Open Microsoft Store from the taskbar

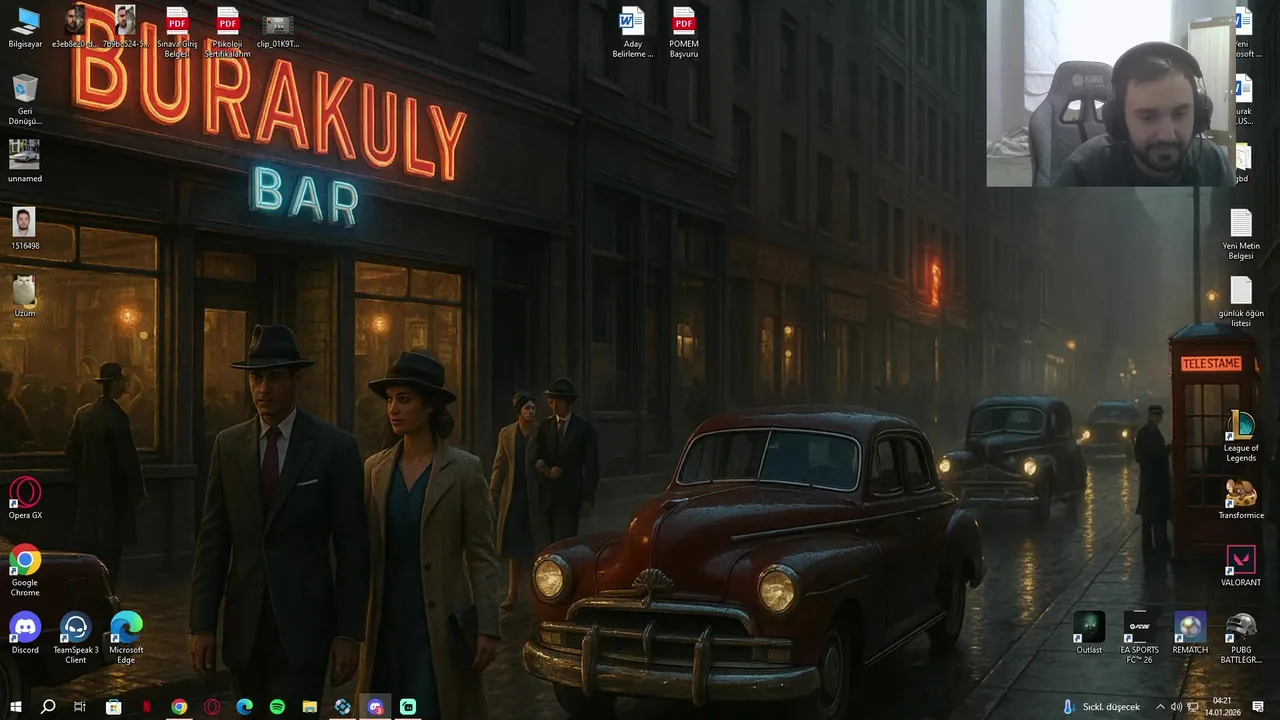[113, 707]
